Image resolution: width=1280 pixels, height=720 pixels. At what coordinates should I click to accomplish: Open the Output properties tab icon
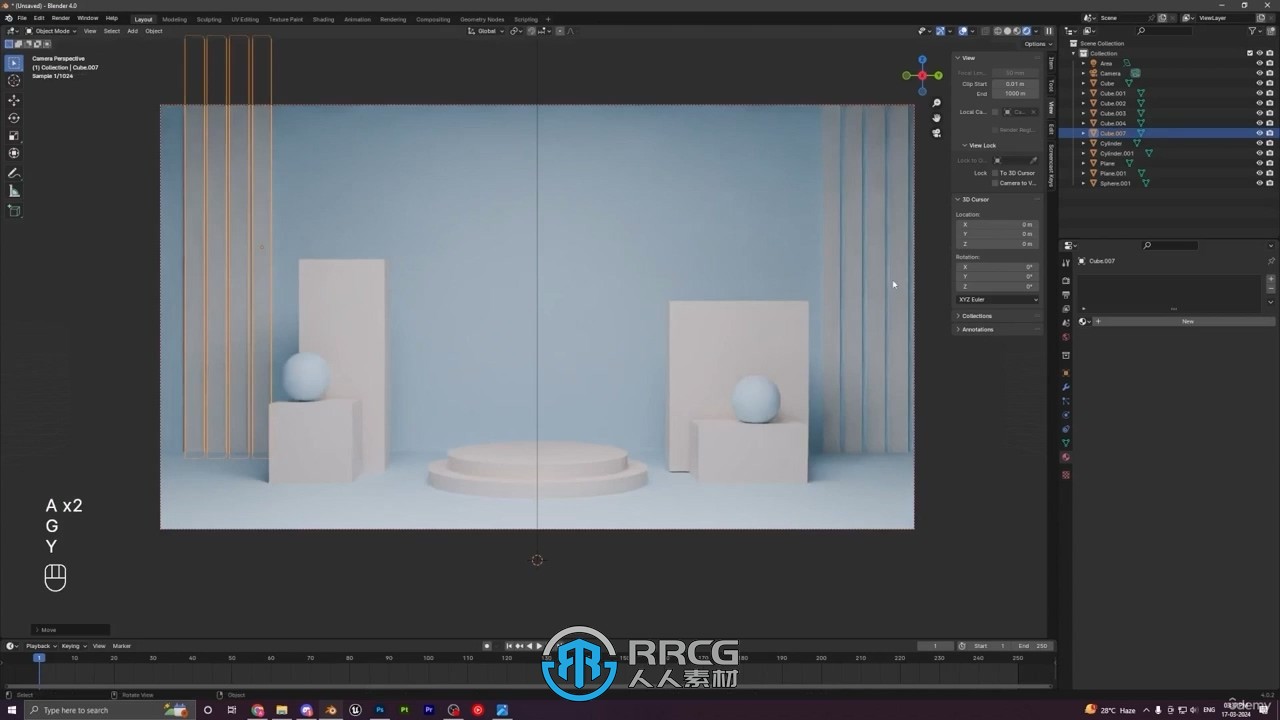(x=1066, y=295)
